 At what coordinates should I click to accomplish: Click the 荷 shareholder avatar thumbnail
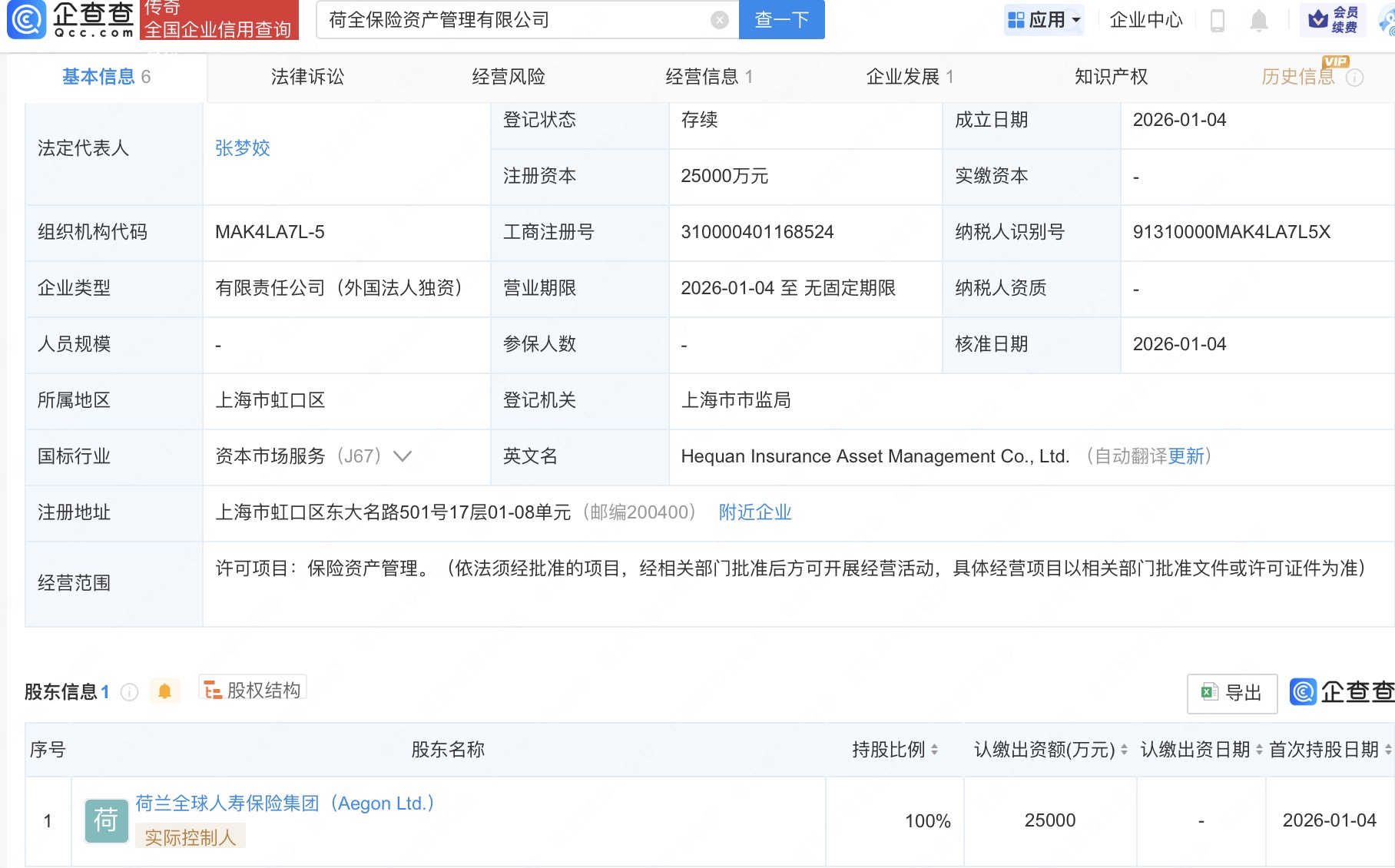[106, 820]
